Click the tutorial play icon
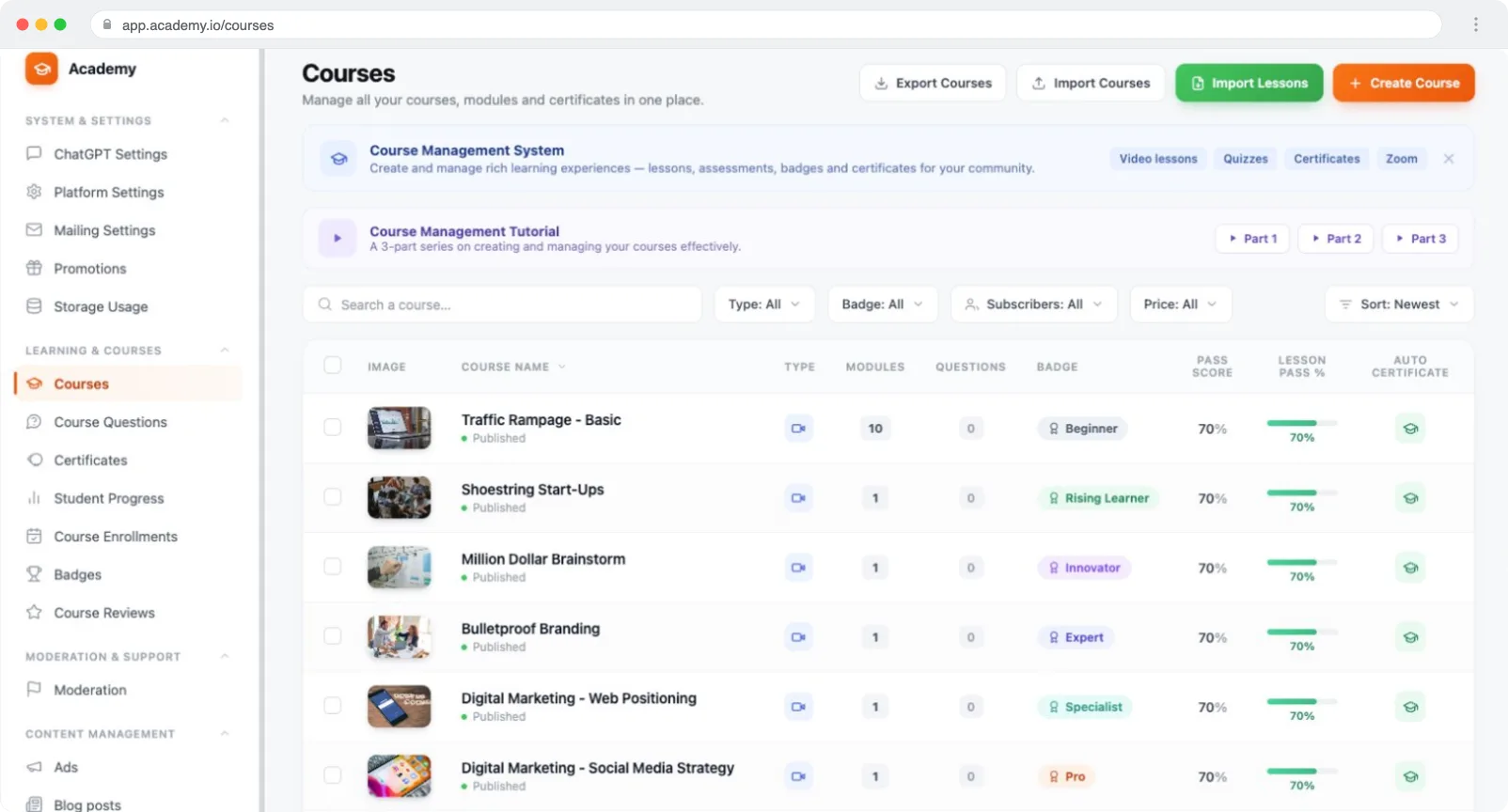 pyautogui.click(x=338, y=238)
